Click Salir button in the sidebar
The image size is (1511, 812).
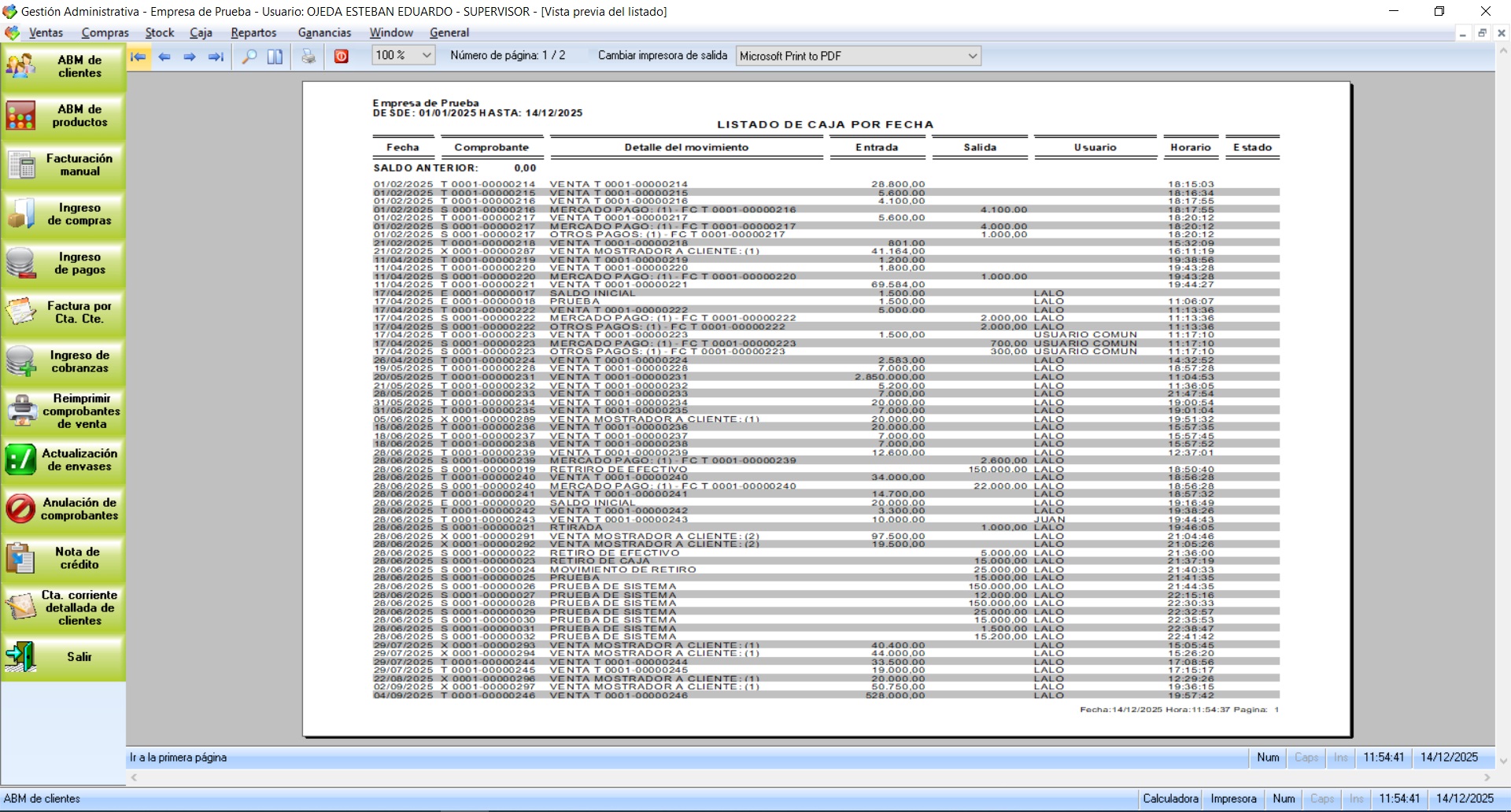tap(64, 657)
